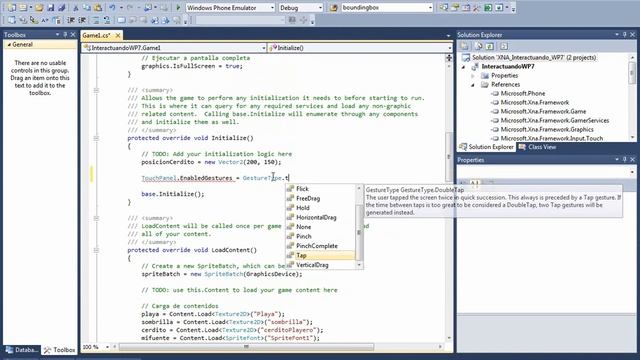Click the Decrease Indent icon
Screen dimensions: 640x360
[x=71, y=20]
